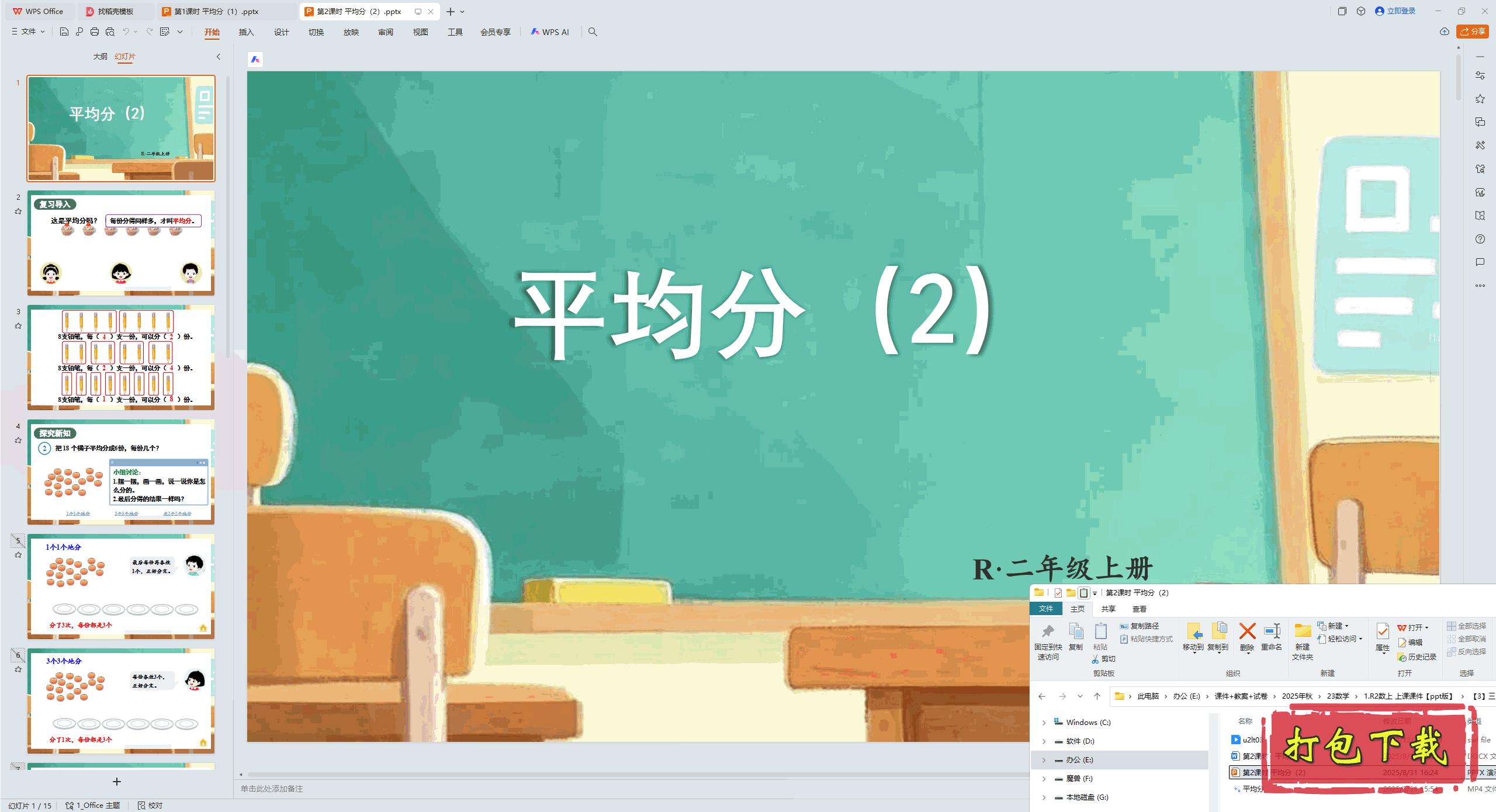Click the cloud sync icon near Share

(x=1445, y=32)
